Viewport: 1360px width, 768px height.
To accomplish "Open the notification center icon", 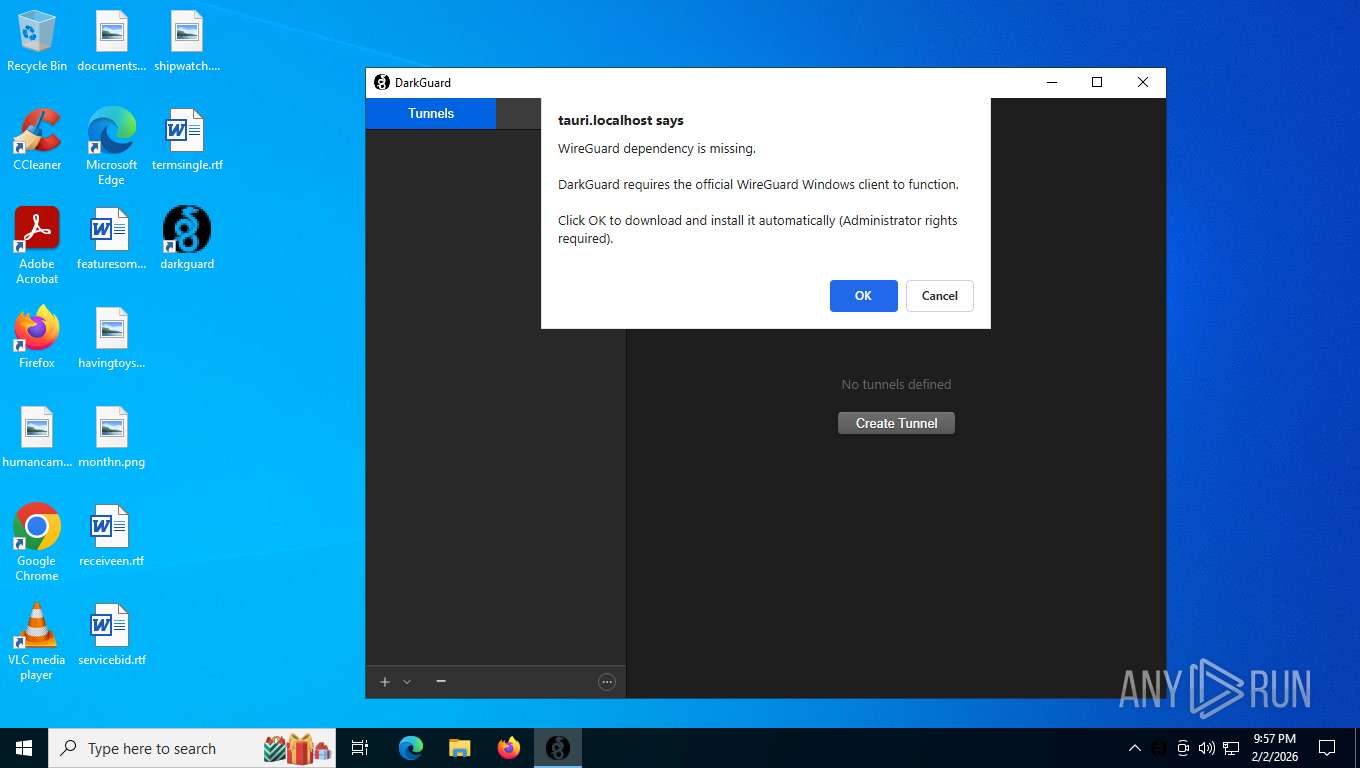I will pos(1327,748).
